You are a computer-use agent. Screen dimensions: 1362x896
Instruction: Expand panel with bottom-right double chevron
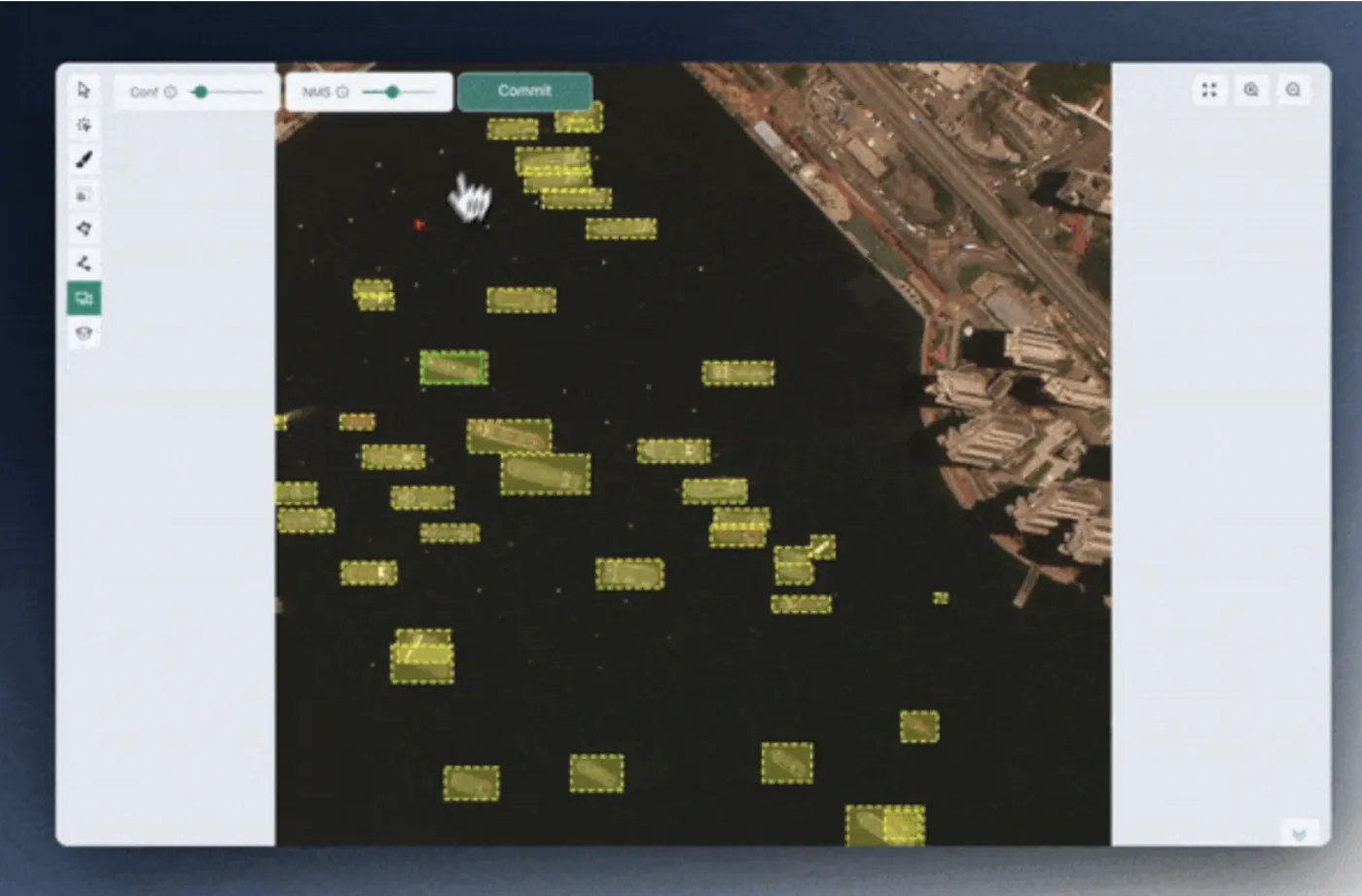[1299, 834]
